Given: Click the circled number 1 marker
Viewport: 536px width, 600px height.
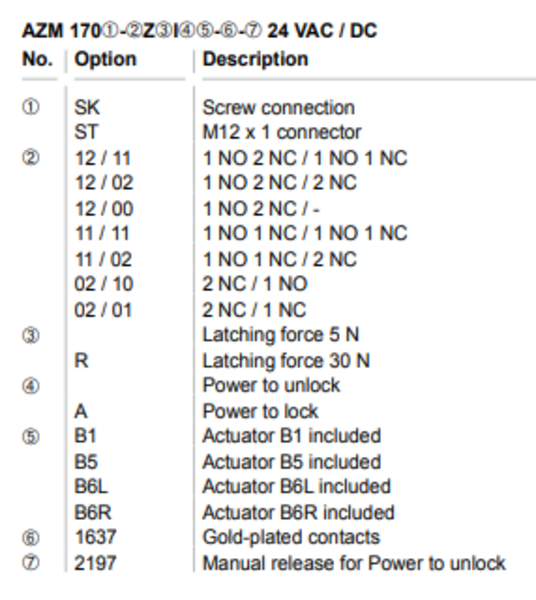Looking at the screenshot, I should click(x=31, y=107).
